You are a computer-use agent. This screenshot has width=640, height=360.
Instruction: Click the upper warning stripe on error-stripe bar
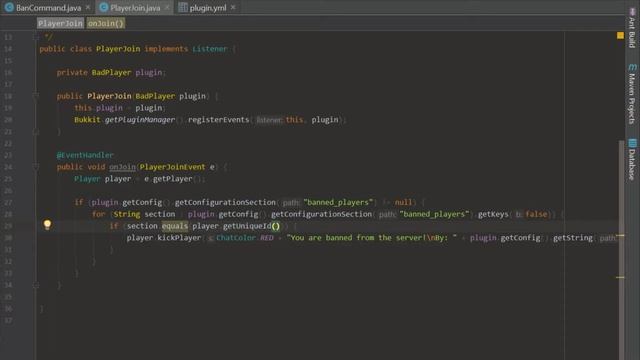pyautogui.click(x=620, y=236)
